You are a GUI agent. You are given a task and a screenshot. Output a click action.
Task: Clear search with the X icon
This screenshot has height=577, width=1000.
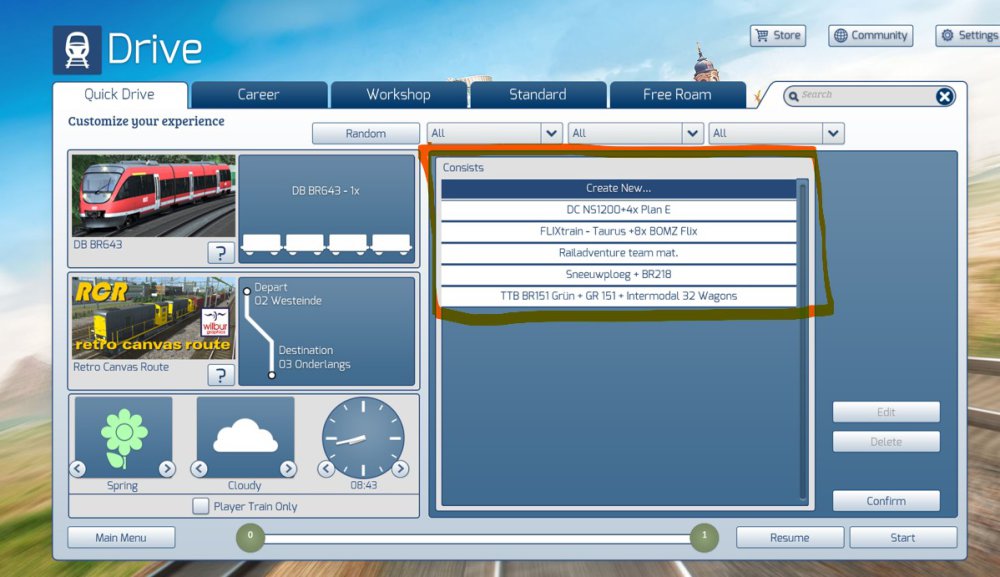click(x=944, y=96)
